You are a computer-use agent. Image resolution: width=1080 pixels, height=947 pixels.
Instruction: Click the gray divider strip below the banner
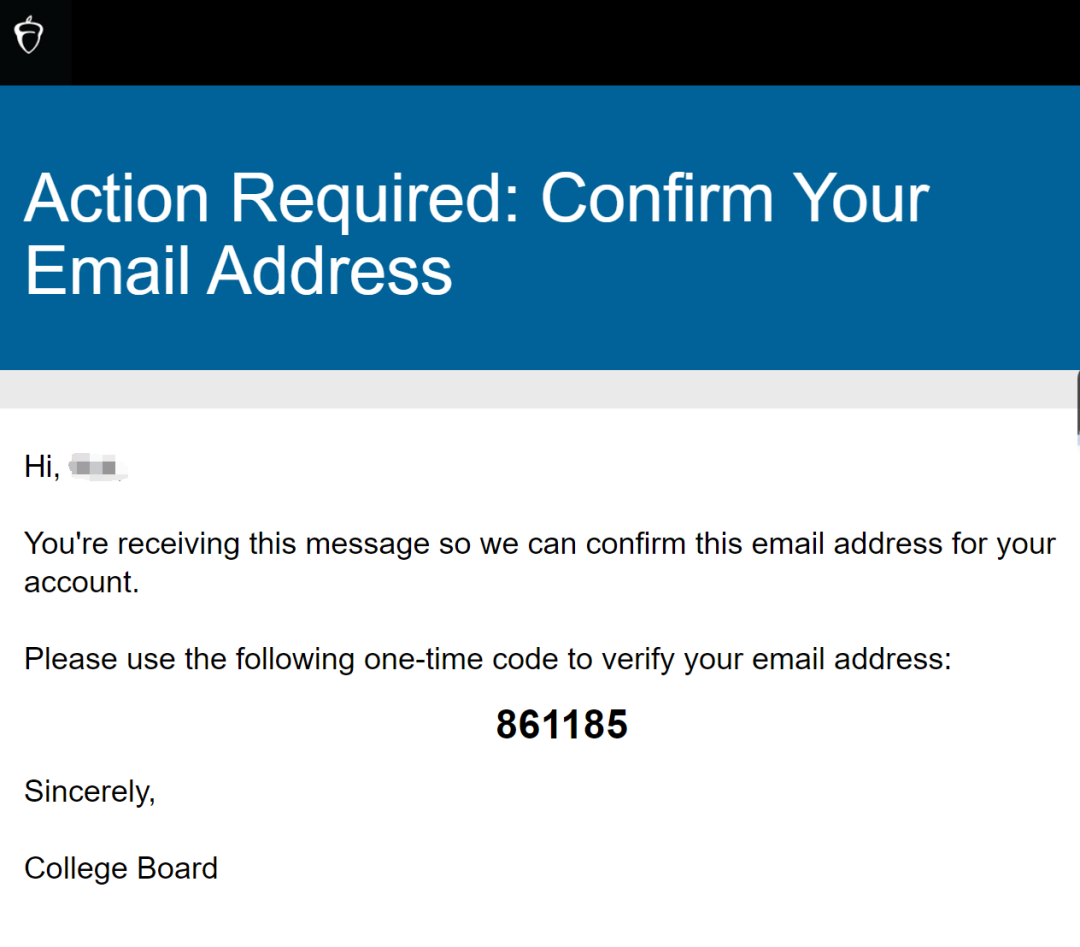[x=540, y=389]
